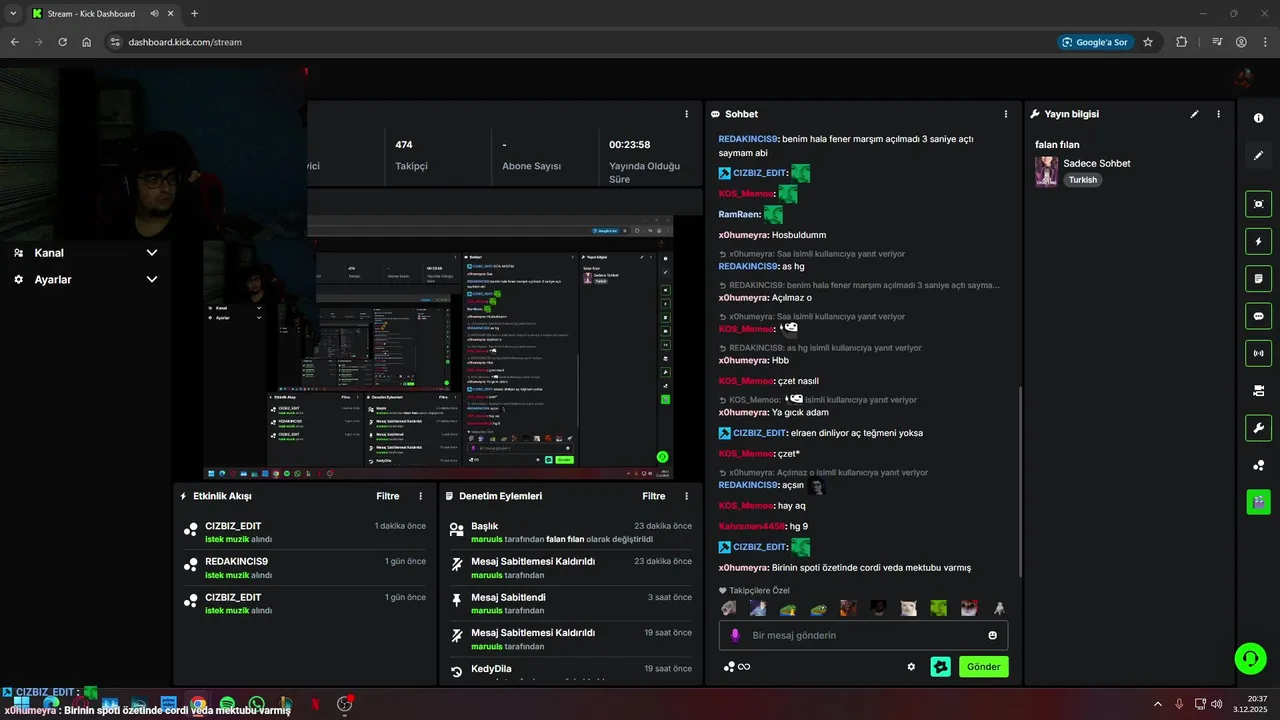Screen dimensions: 1280x720
Task: Open Etkinlik Akışı three-dot menu
Action: click(420, 496)
